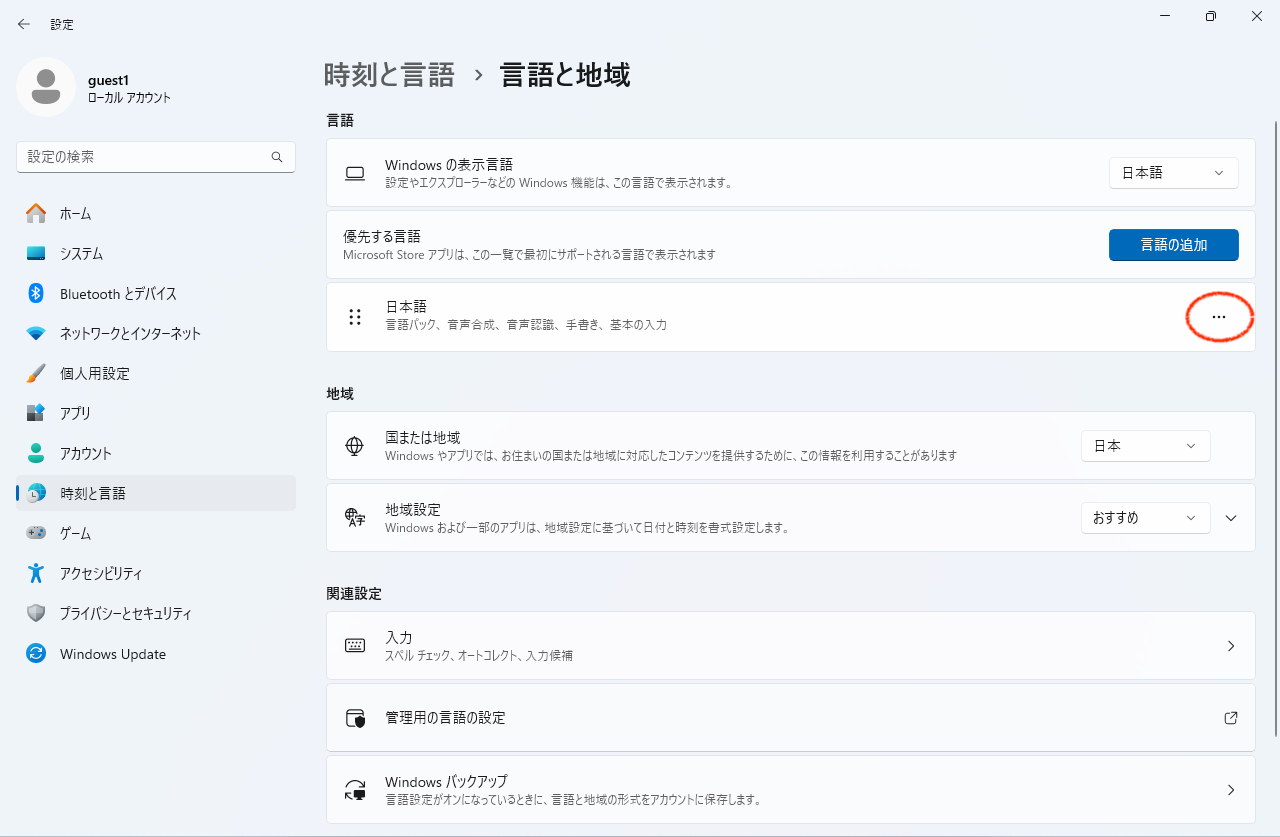Click the Windows Update sync icon
The image size is (1280, 837).
pyautogui.click(x=36, y=654)
